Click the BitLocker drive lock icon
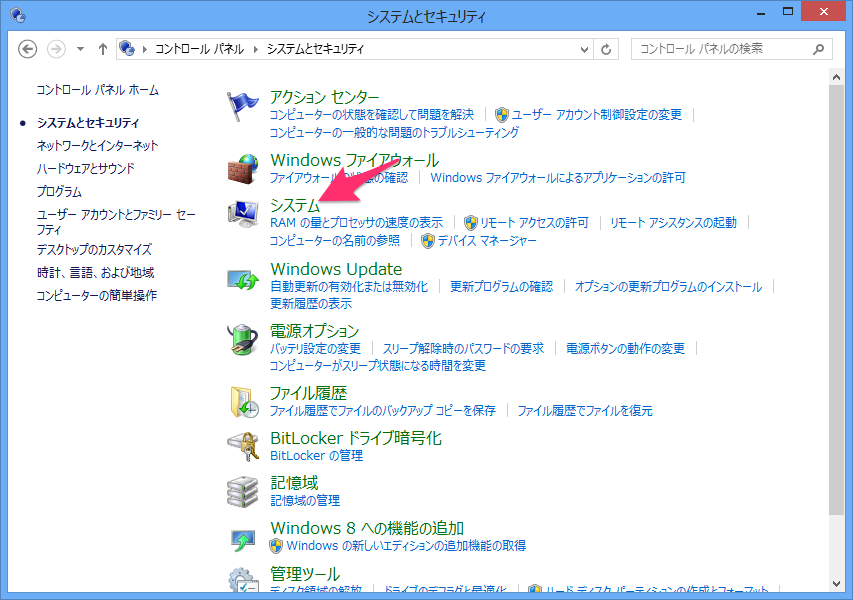 pyautogui.click(x=243, y=447)
